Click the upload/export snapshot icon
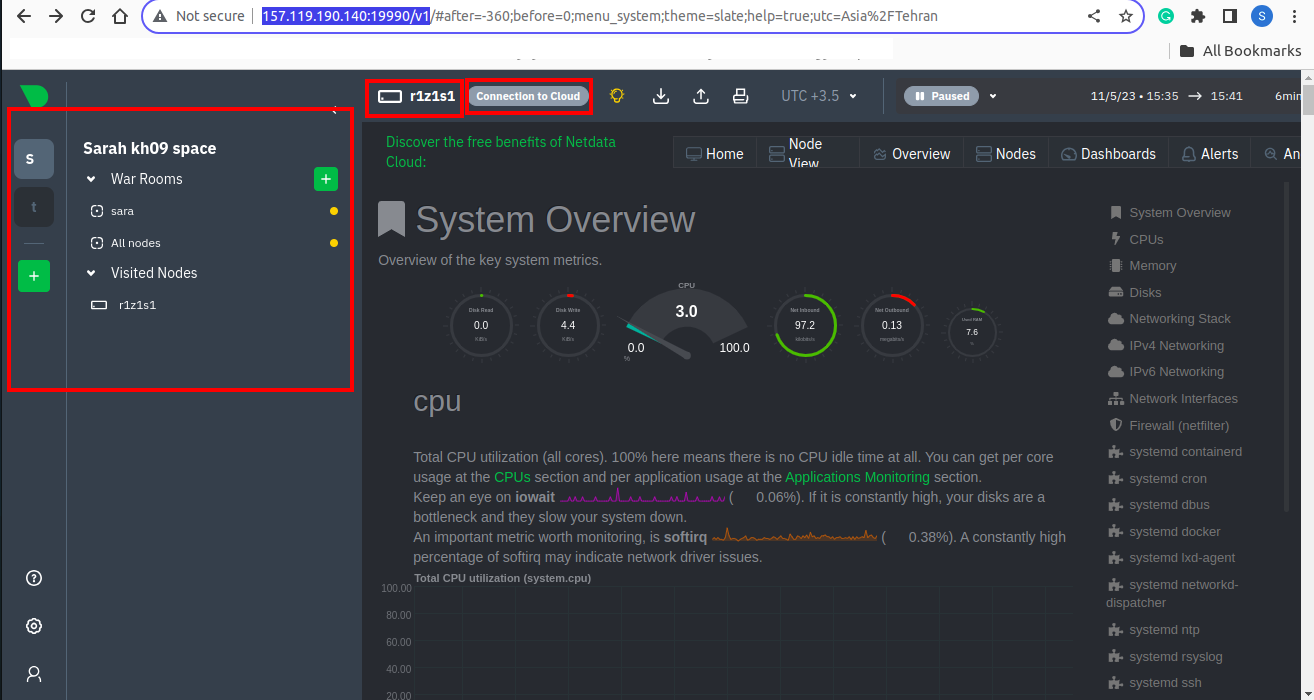1314x700 pixels. click(x=701, y=96)
